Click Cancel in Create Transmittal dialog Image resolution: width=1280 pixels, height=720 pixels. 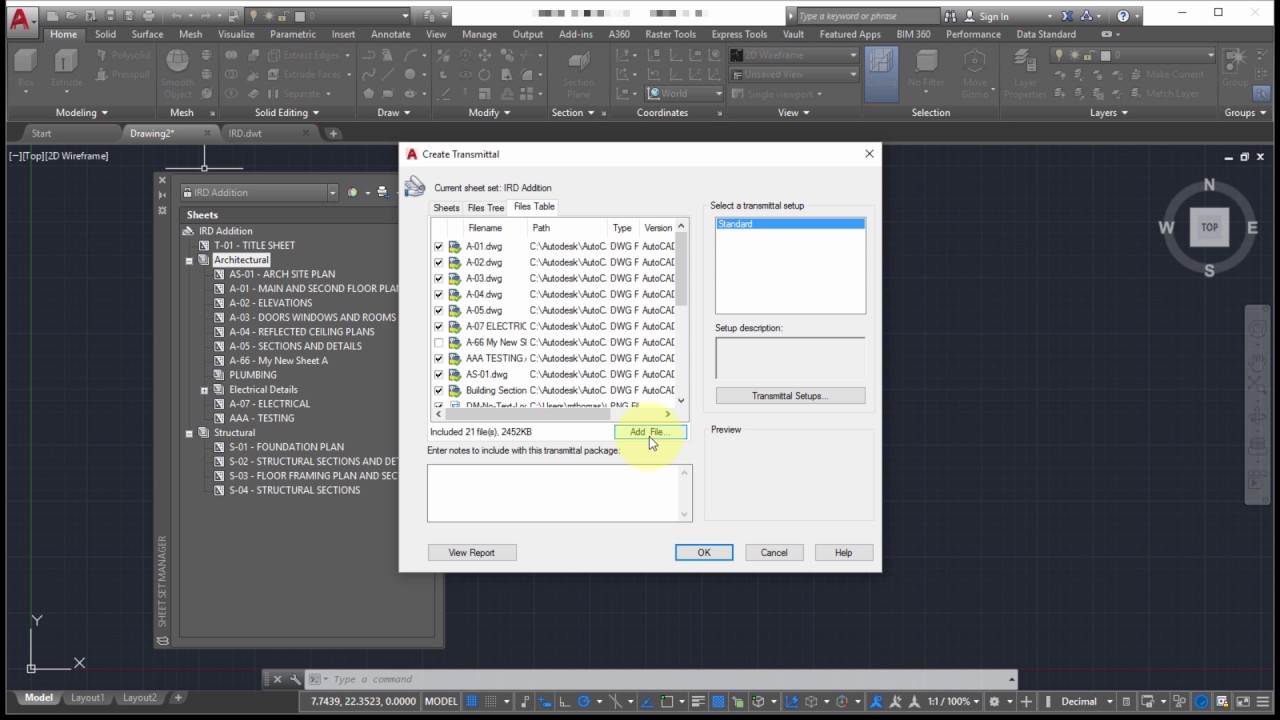pyautogui.click(x=774, y=552)
